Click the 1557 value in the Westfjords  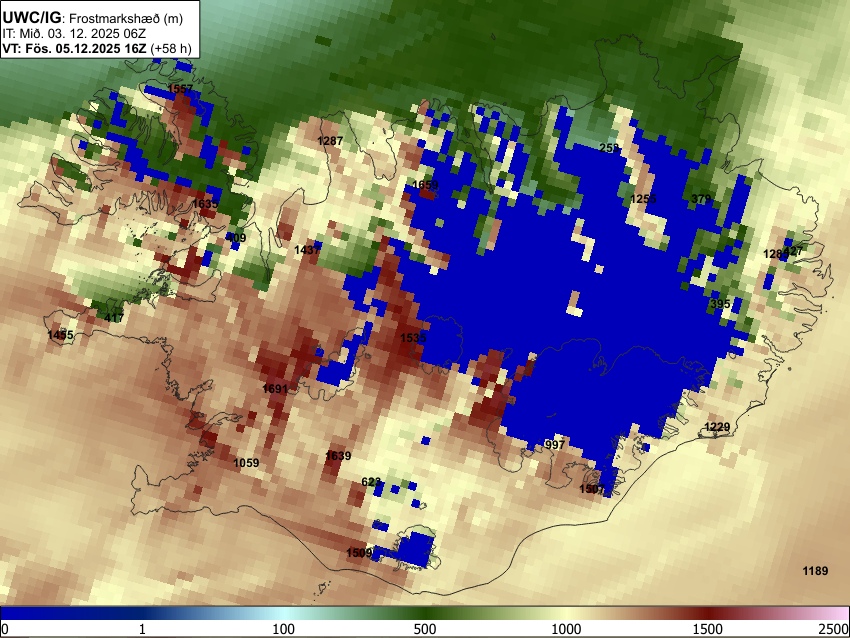pos(181,89)
